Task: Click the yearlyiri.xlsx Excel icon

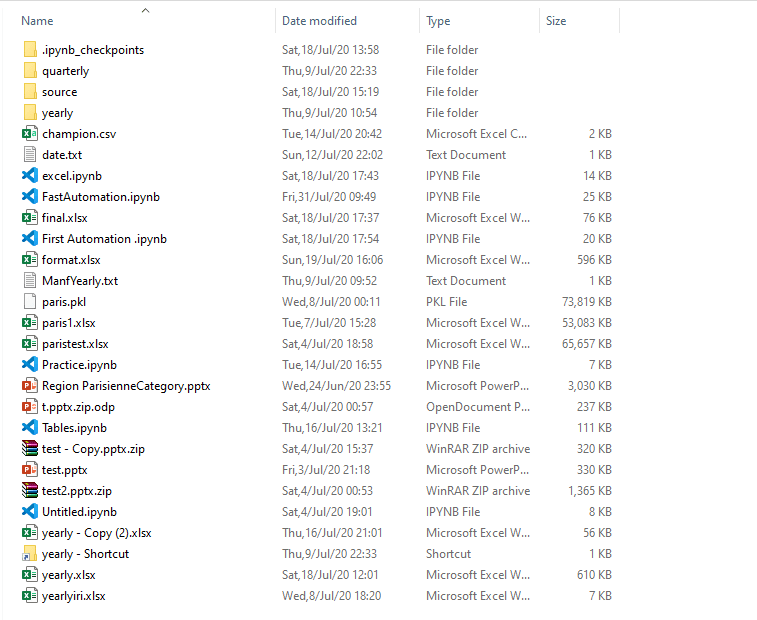Action: (30, 596)
